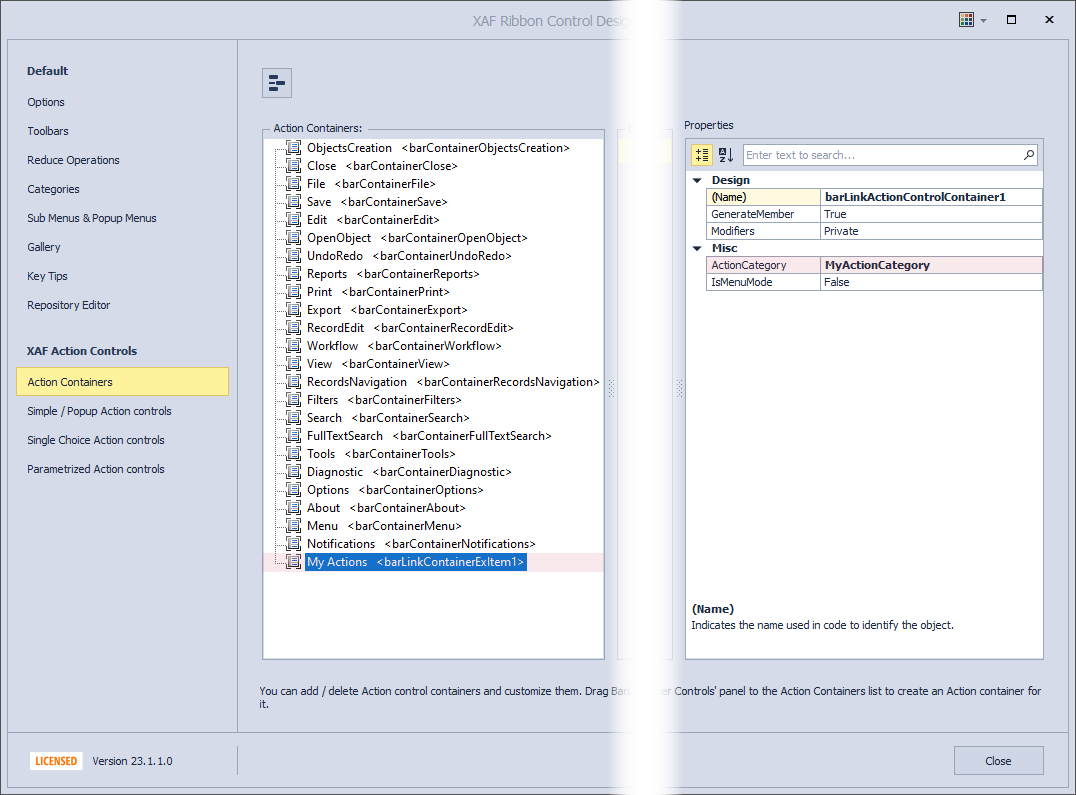Click the OpenObject container's icon
The width and height of the screenshot is (1076, 795).
coord(294,237)
